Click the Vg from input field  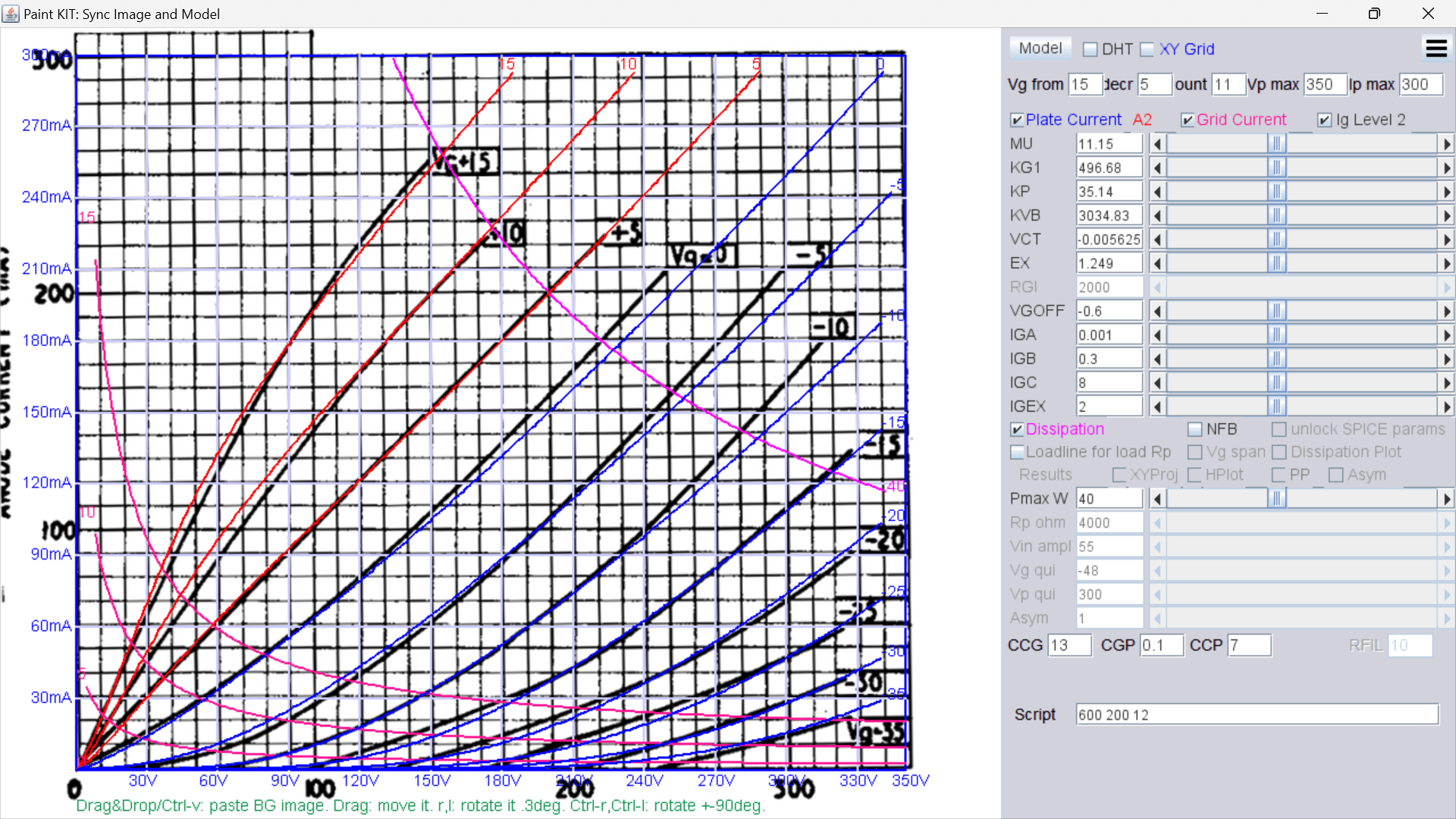pos(1085,84)
